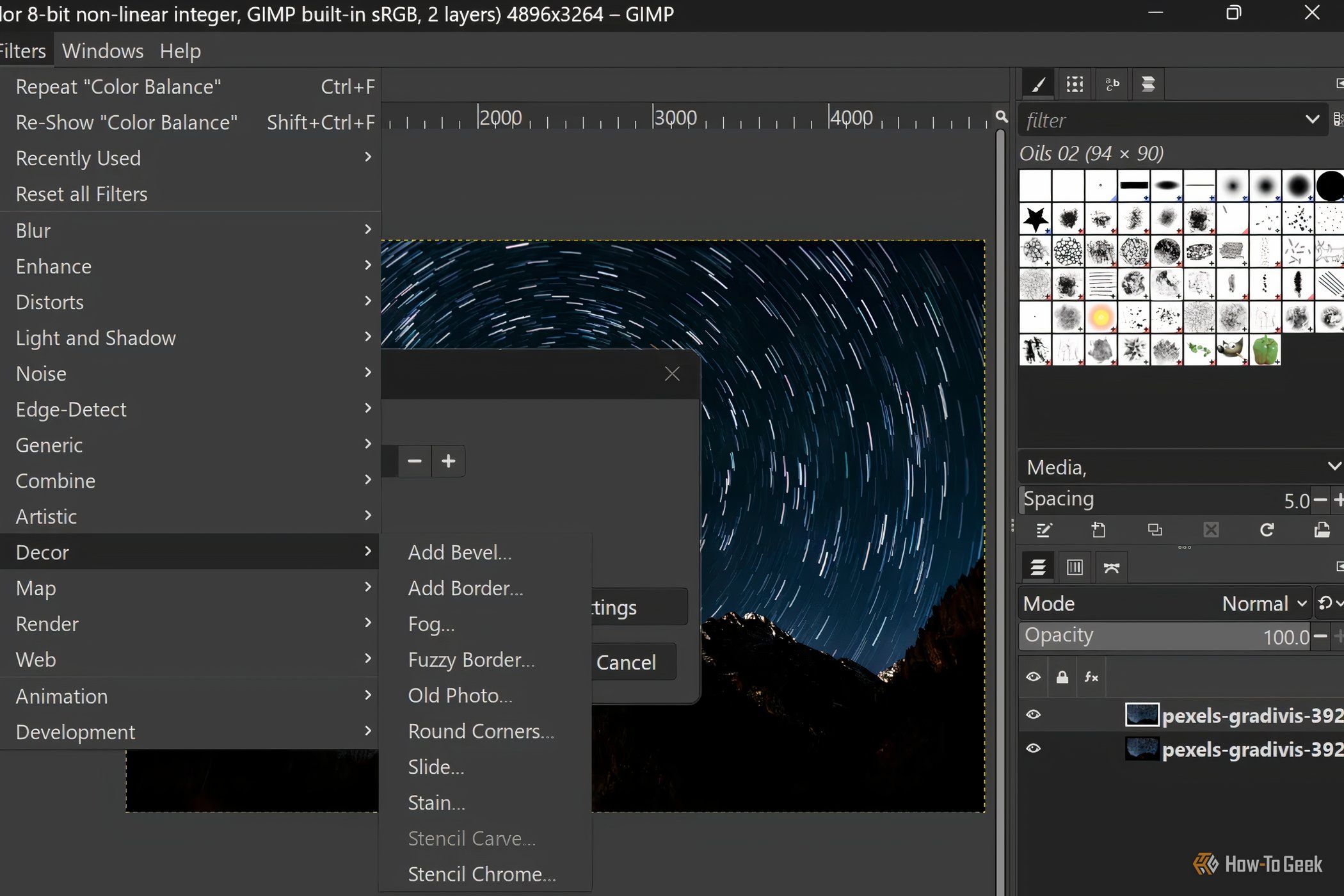The image size is (1344, 896).
Task: Select the green pepper brush
Action: tap(1265, 350)
